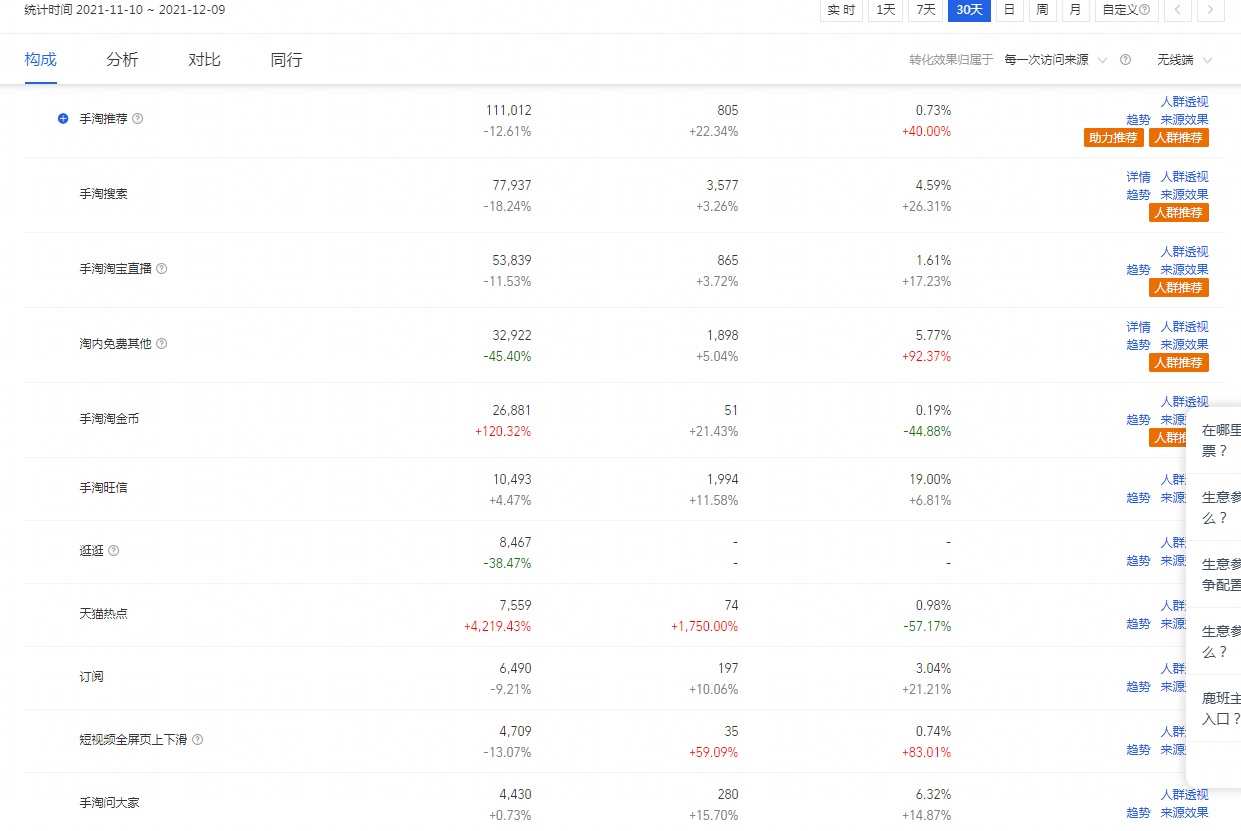Click help icon after 每一次访问来源 dropdown

(x=1126, y=60)
